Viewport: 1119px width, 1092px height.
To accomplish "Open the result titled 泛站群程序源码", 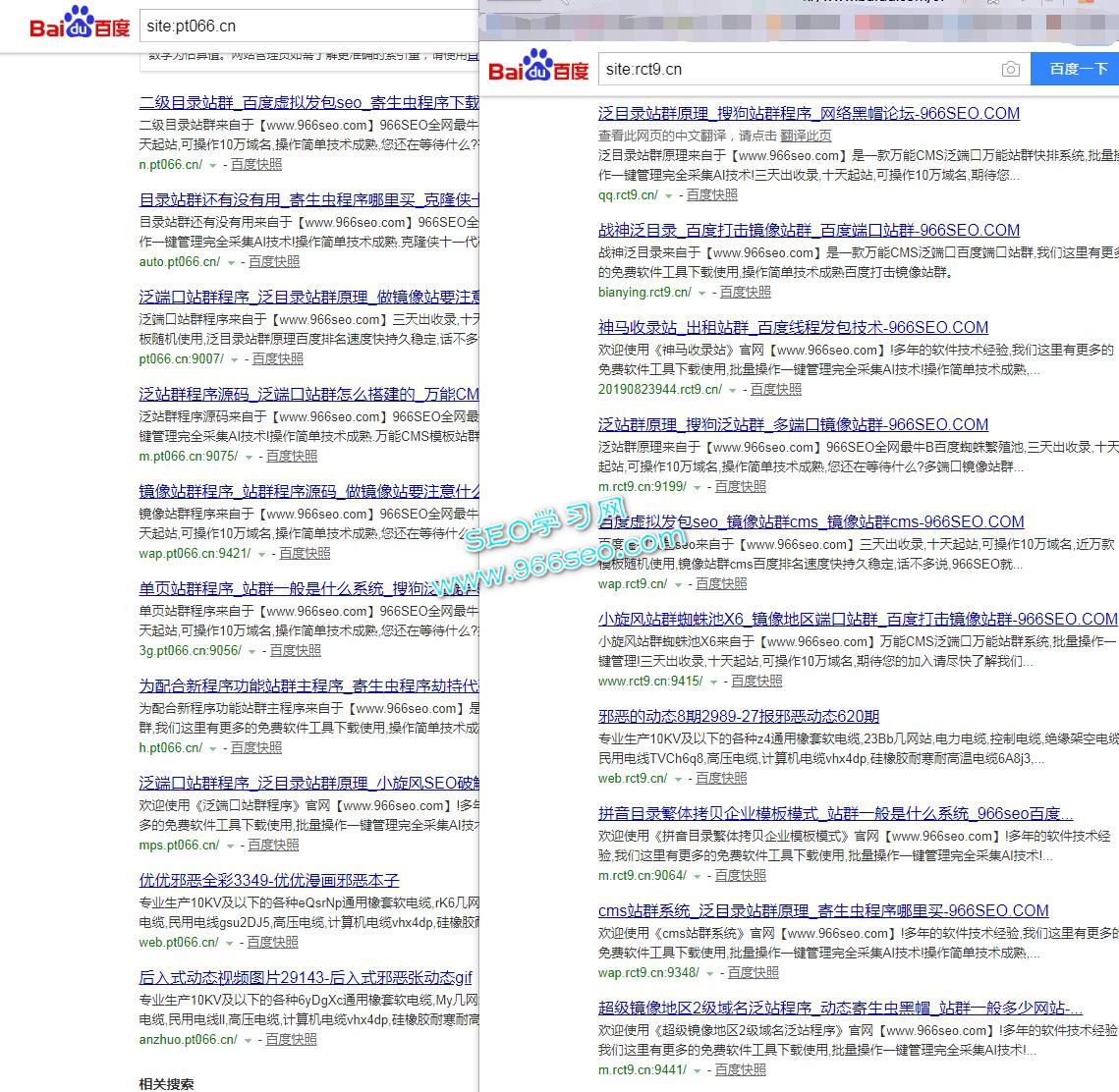I will (308, 395).
